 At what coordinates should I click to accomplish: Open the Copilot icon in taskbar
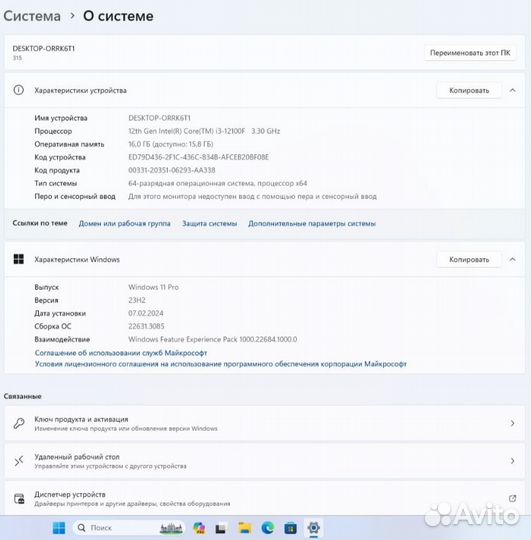click(199, 528)
